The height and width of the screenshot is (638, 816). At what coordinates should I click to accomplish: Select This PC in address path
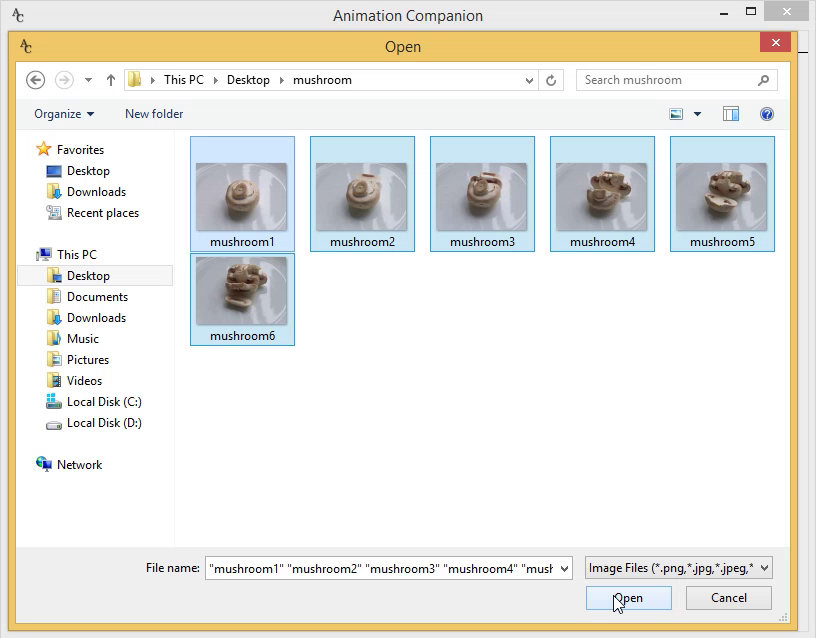[x=184, y=80]
